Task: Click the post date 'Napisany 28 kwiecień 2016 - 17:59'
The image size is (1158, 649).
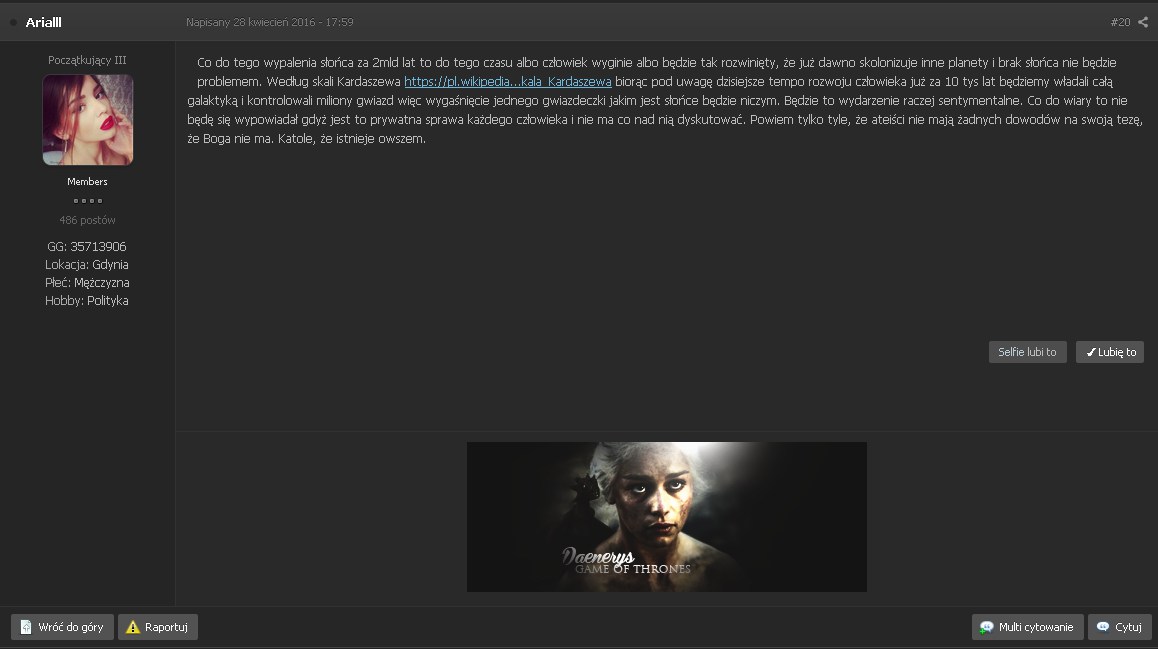Action: [x=270, y=22]
